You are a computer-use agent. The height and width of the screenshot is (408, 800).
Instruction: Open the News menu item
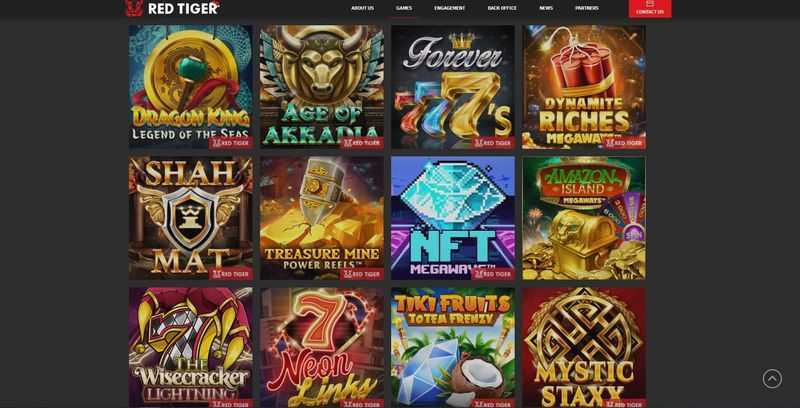point(546,8)
